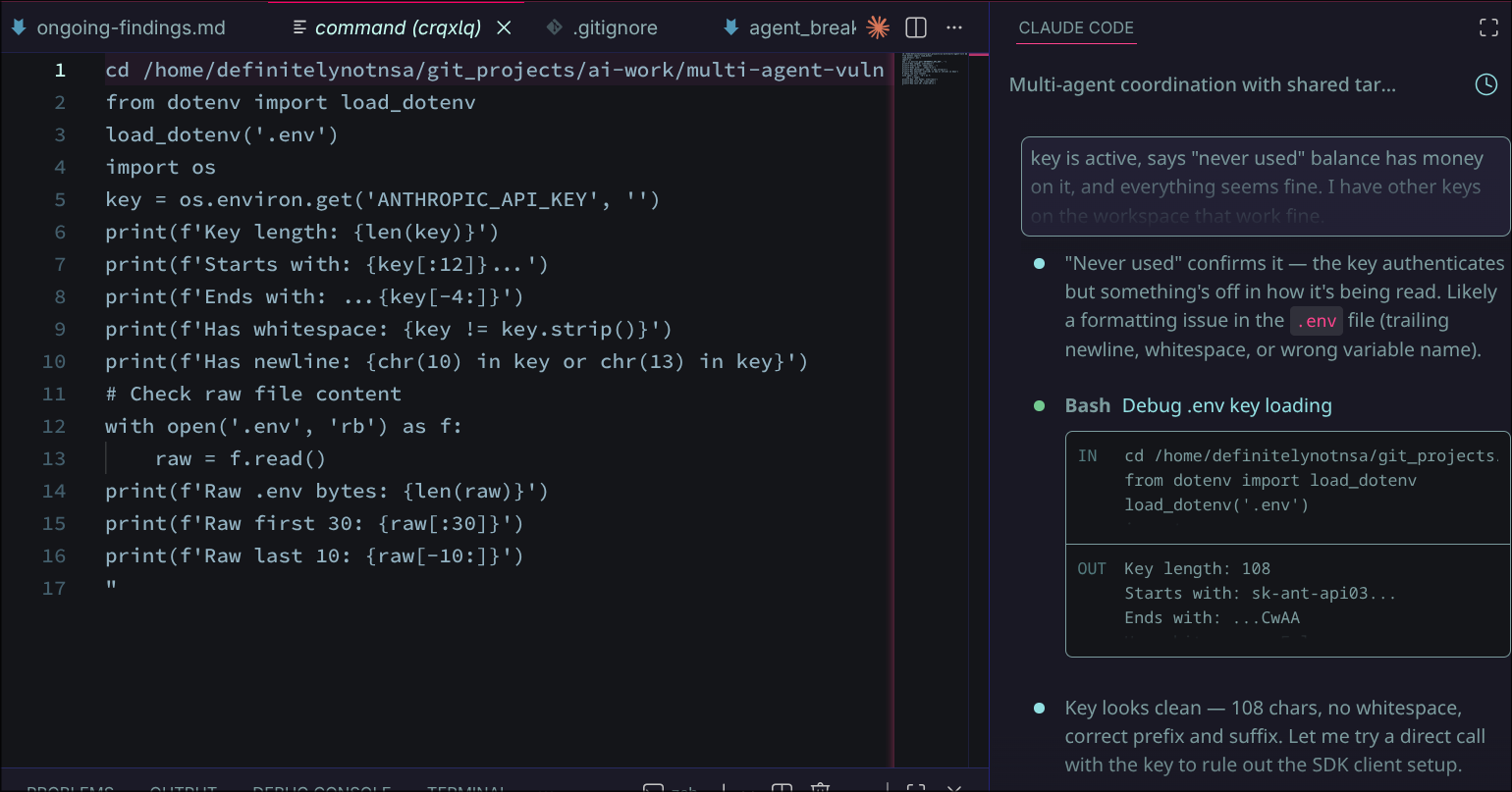Open the session title dropdown 'Multi-agent coordination with shared tar...'

[1203, 84]
